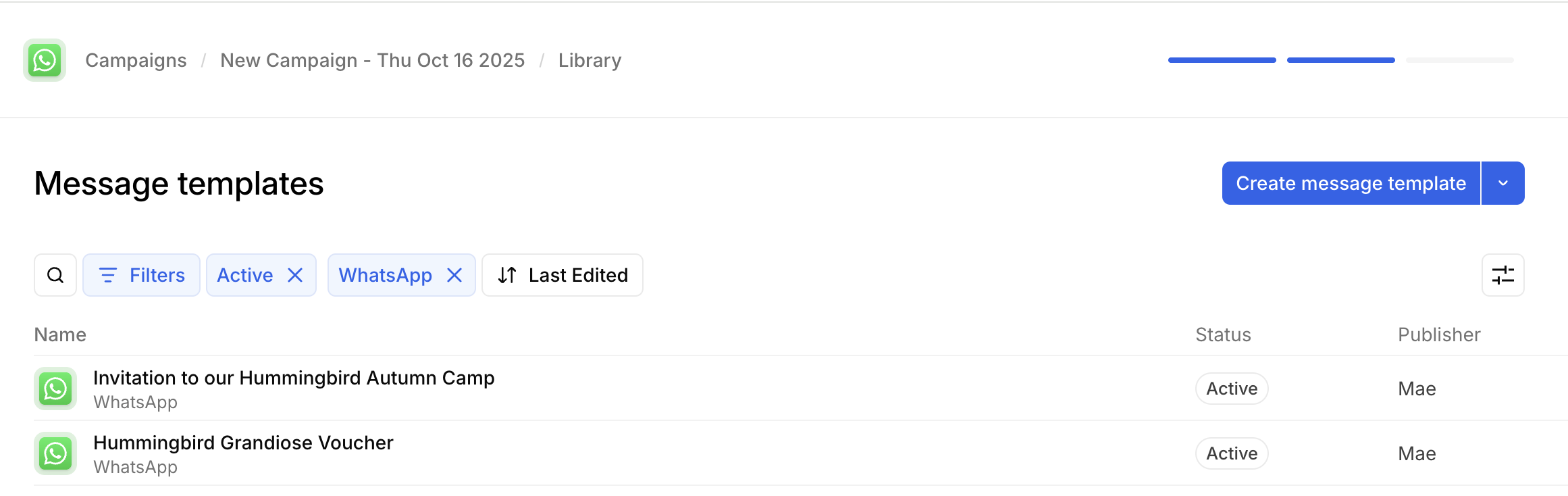Image resolution: width=1568 pixels, height=496 pixels.
Task: Click the Name column header
Action: coord(60,334)
